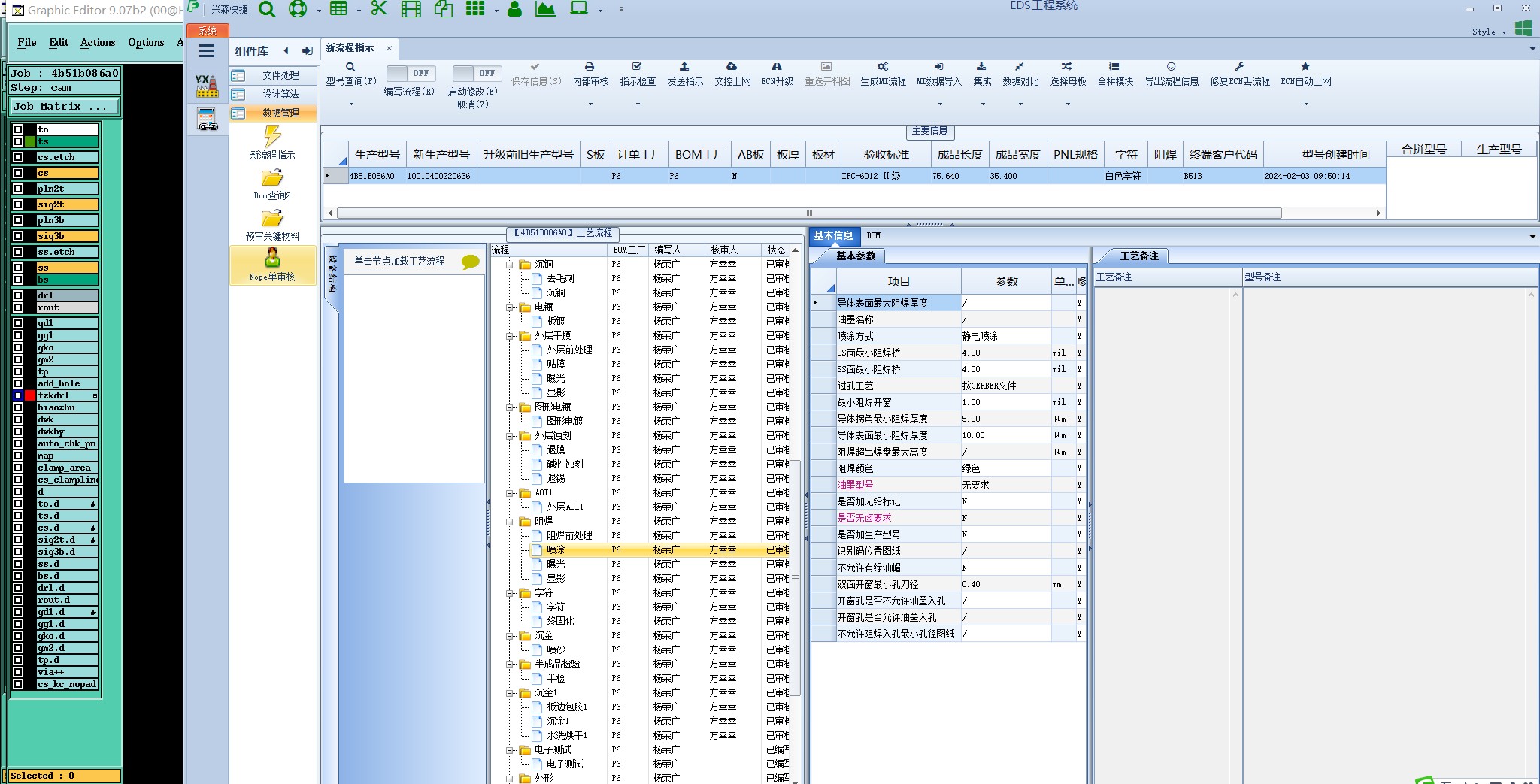This screenshot has height=784, width=1540.
Task: Click 生成MI流程 gears button
Action: point(883,74)
